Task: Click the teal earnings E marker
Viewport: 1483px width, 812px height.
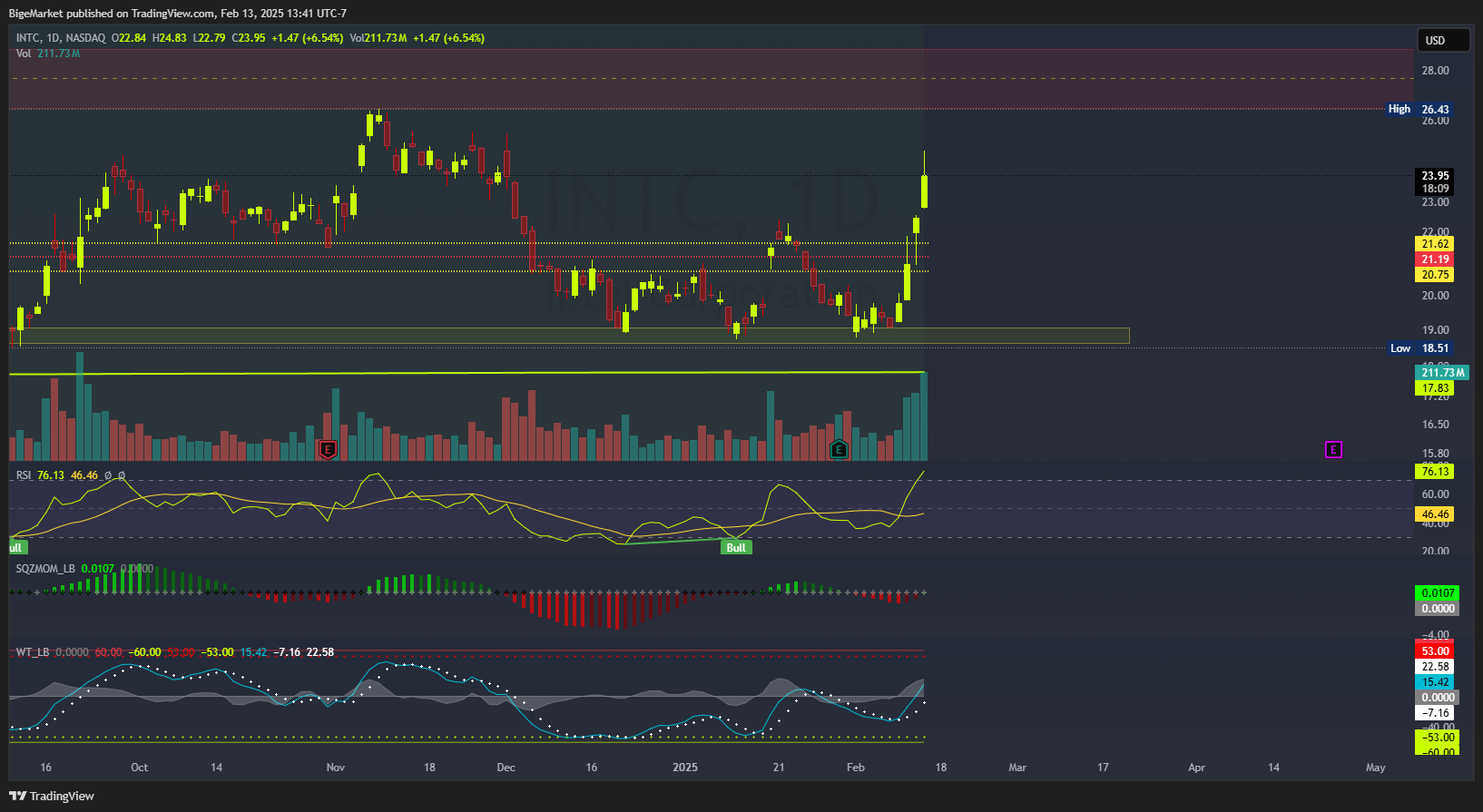Action: point(839,449)
